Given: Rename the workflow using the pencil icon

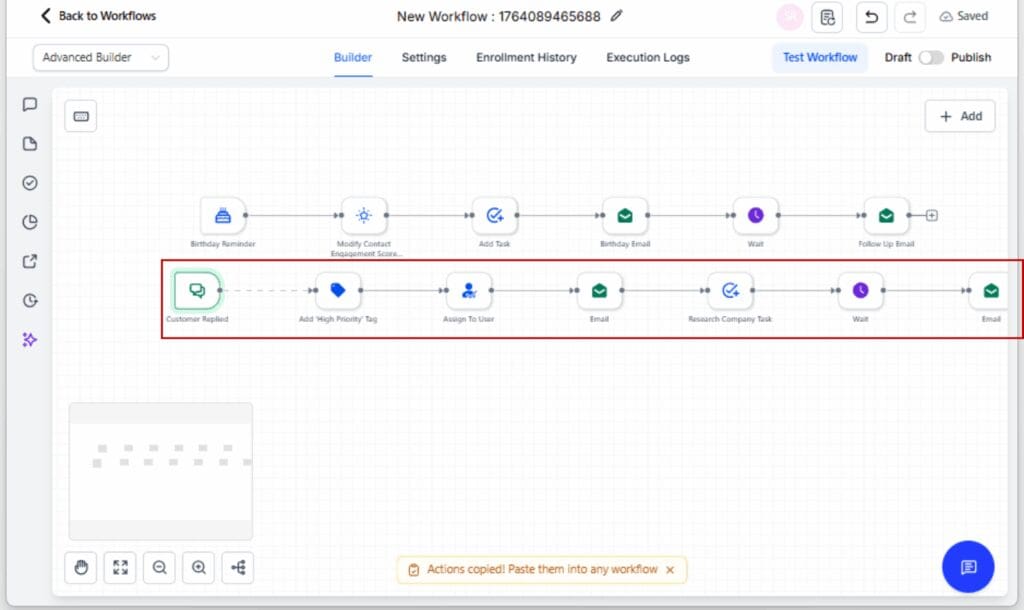Looking at the screenshot, I should [x=616, y=16].
